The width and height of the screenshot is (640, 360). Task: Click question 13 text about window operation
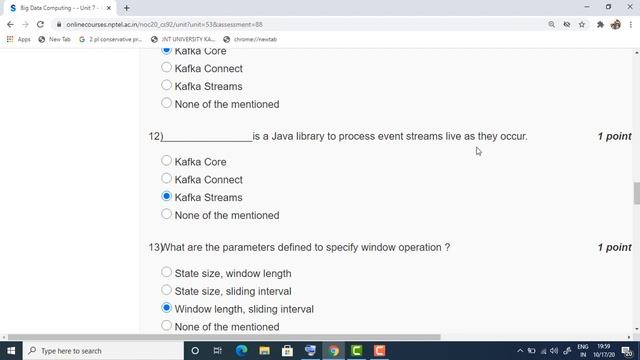[300, 247]
